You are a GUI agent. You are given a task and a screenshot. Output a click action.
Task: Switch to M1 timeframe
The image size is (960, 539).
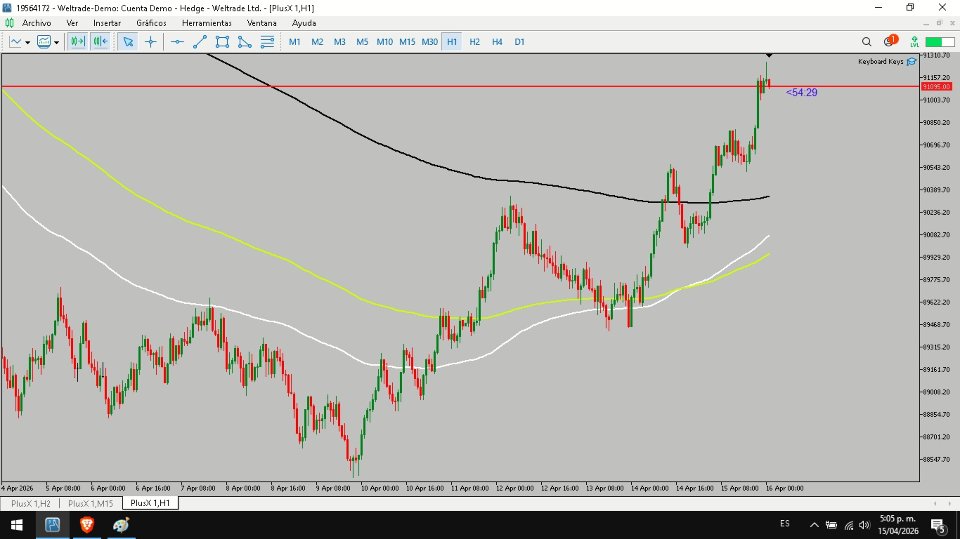tap(294, 42)
